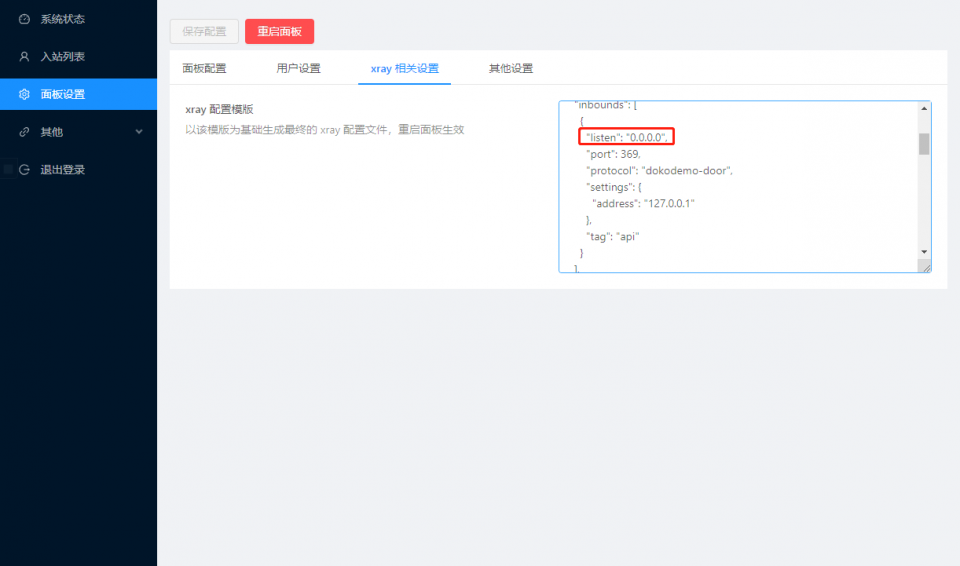960x566 pixels.
Task: Click the 其他 link icon
Action: (24, 132)
